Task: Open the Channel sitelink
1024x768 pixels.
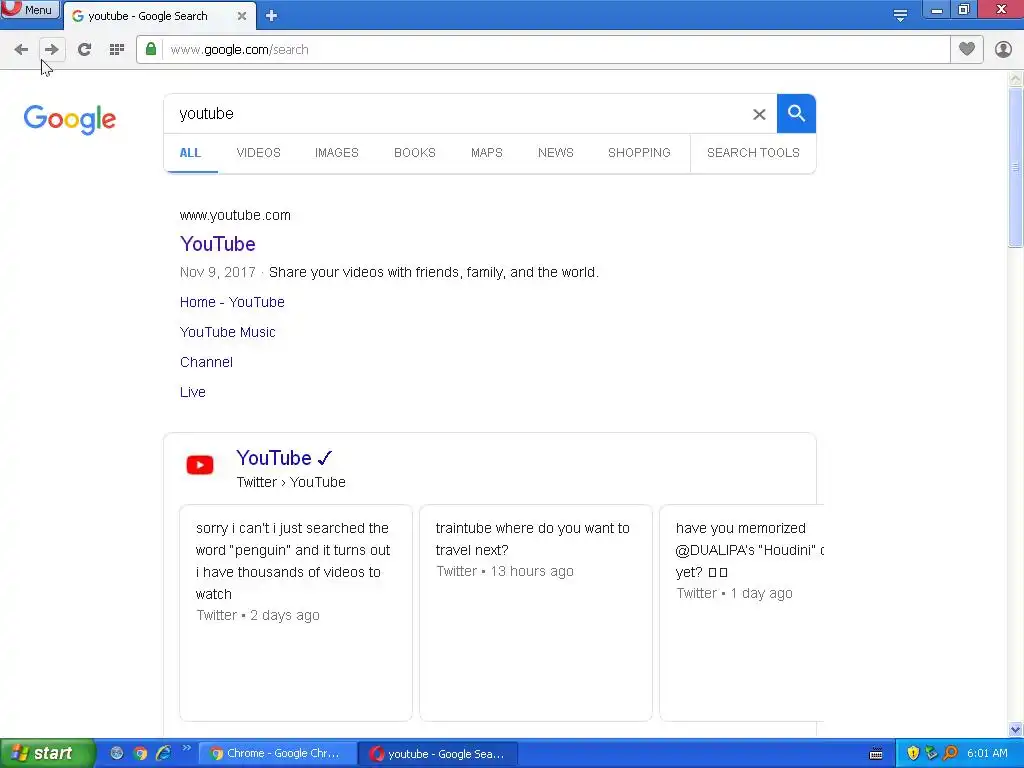Action: click(206, 362)
